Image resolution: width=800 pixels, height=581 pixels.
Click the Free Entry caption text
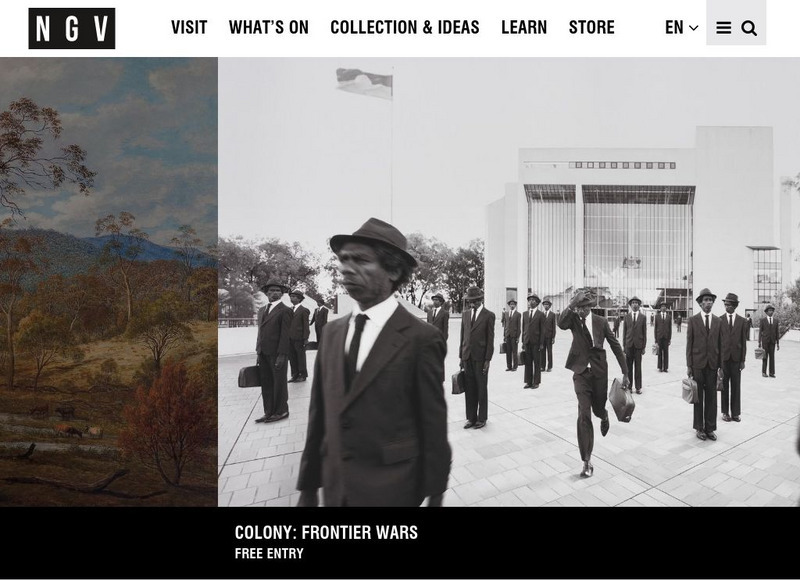point(269,553)
